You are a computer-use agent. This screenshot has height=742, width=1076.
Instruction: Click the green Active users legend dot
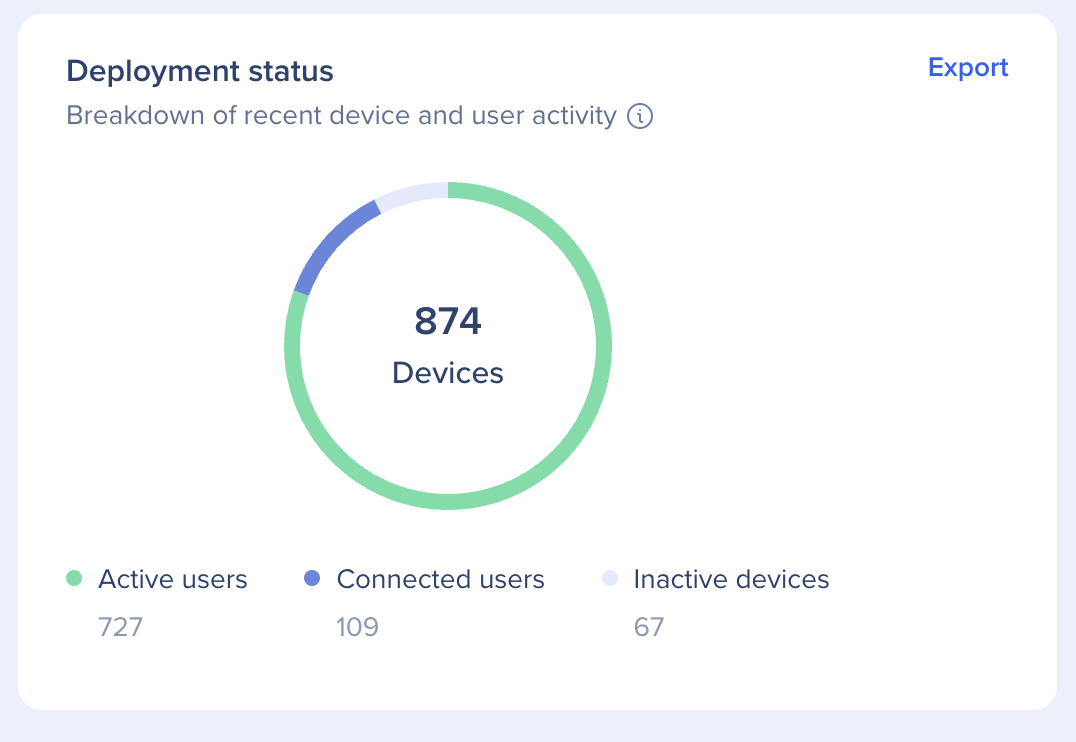(73, 578)
